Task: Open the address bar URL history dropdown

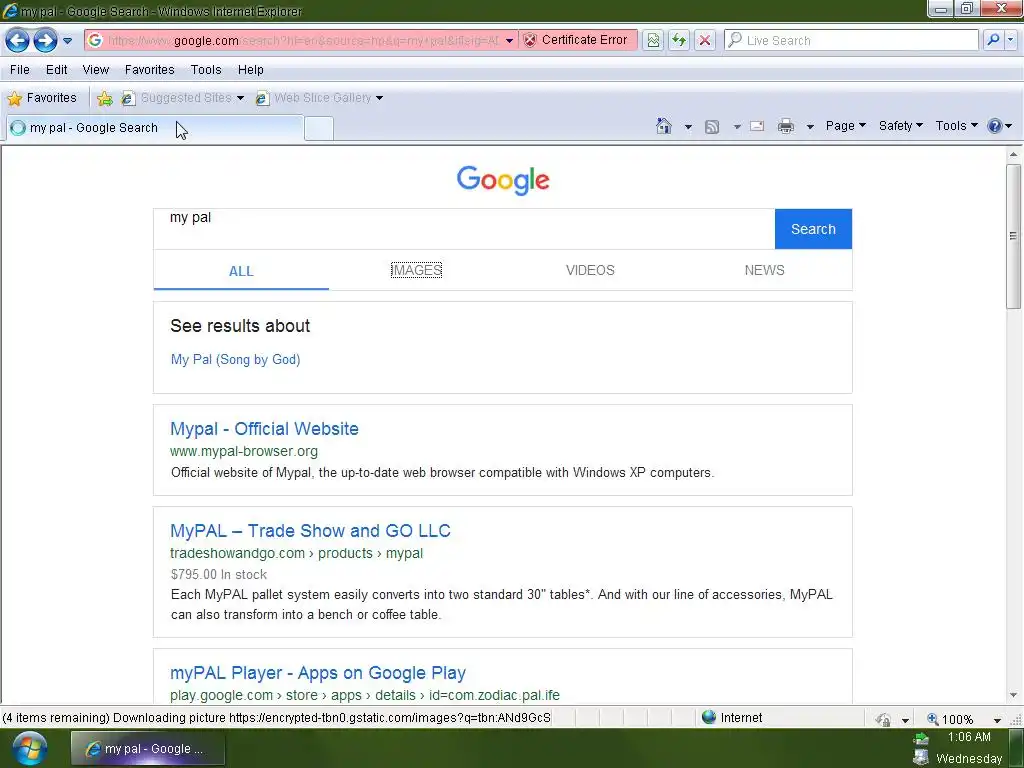Action: point(509,40)
